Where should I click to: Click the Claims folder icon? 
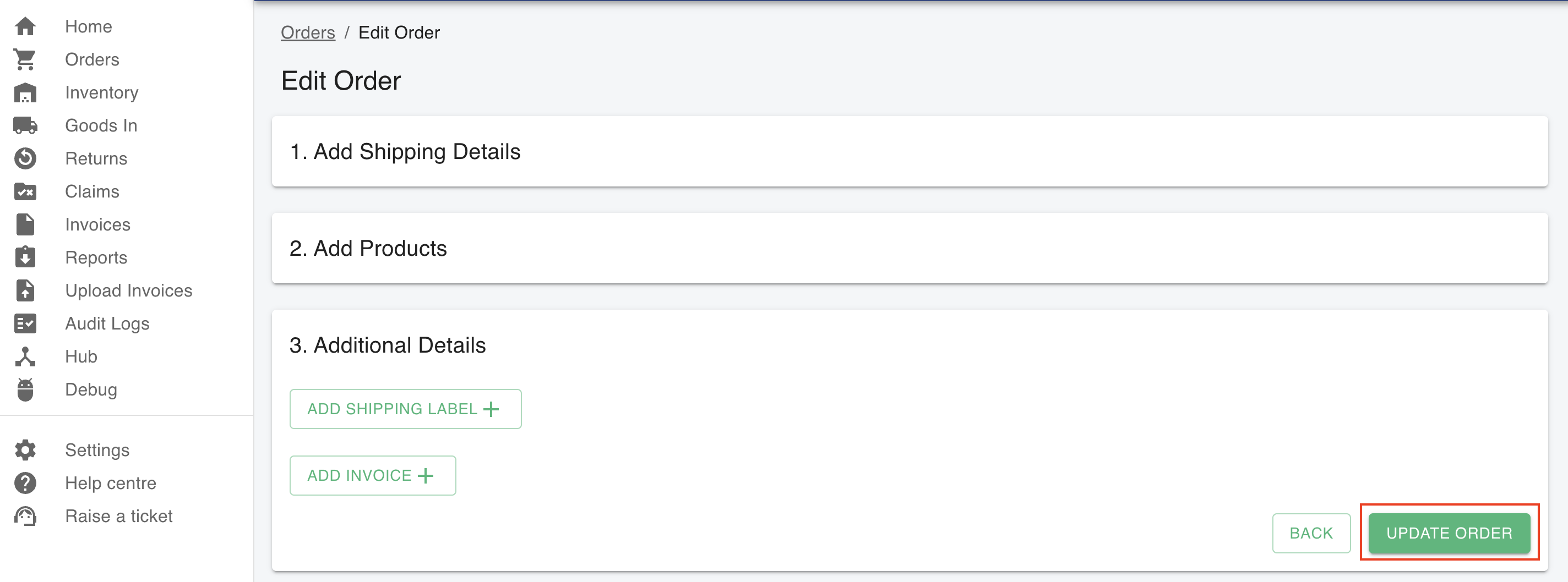(25, 191)
